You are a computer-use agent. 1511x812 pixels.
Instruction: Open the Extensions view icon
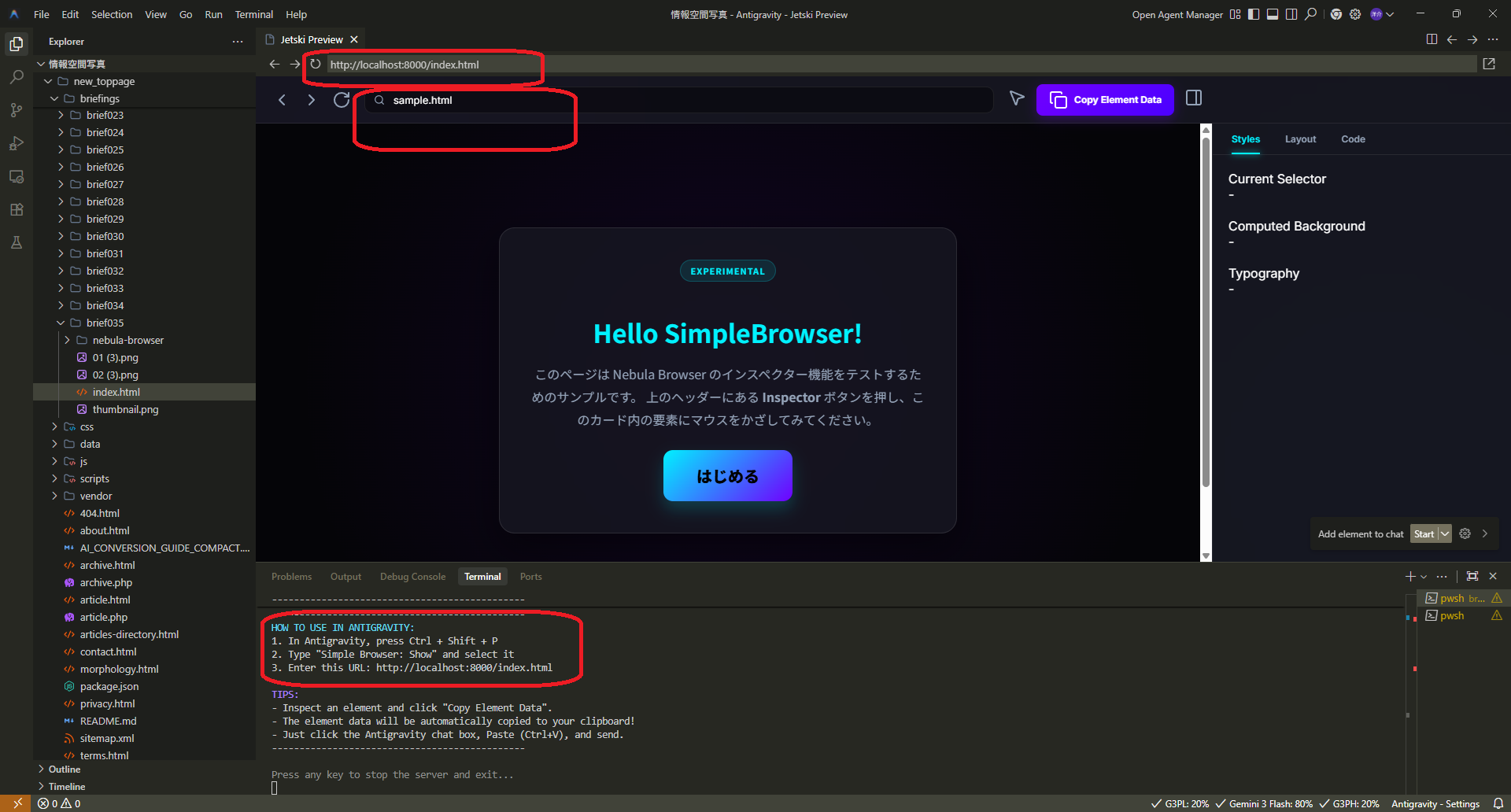16,209
